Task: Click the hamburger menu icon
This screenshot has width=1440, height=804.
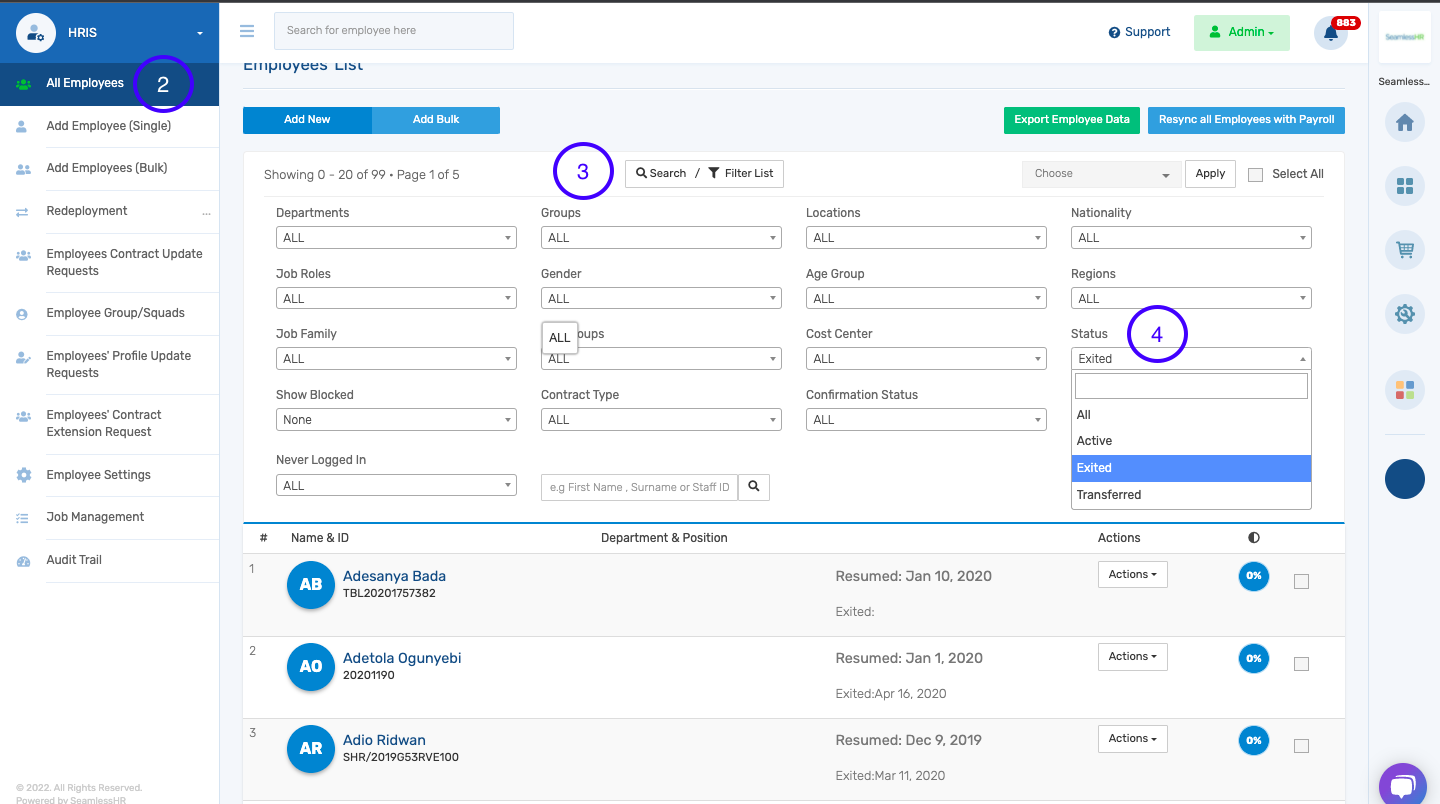Action: coord(247,31)
